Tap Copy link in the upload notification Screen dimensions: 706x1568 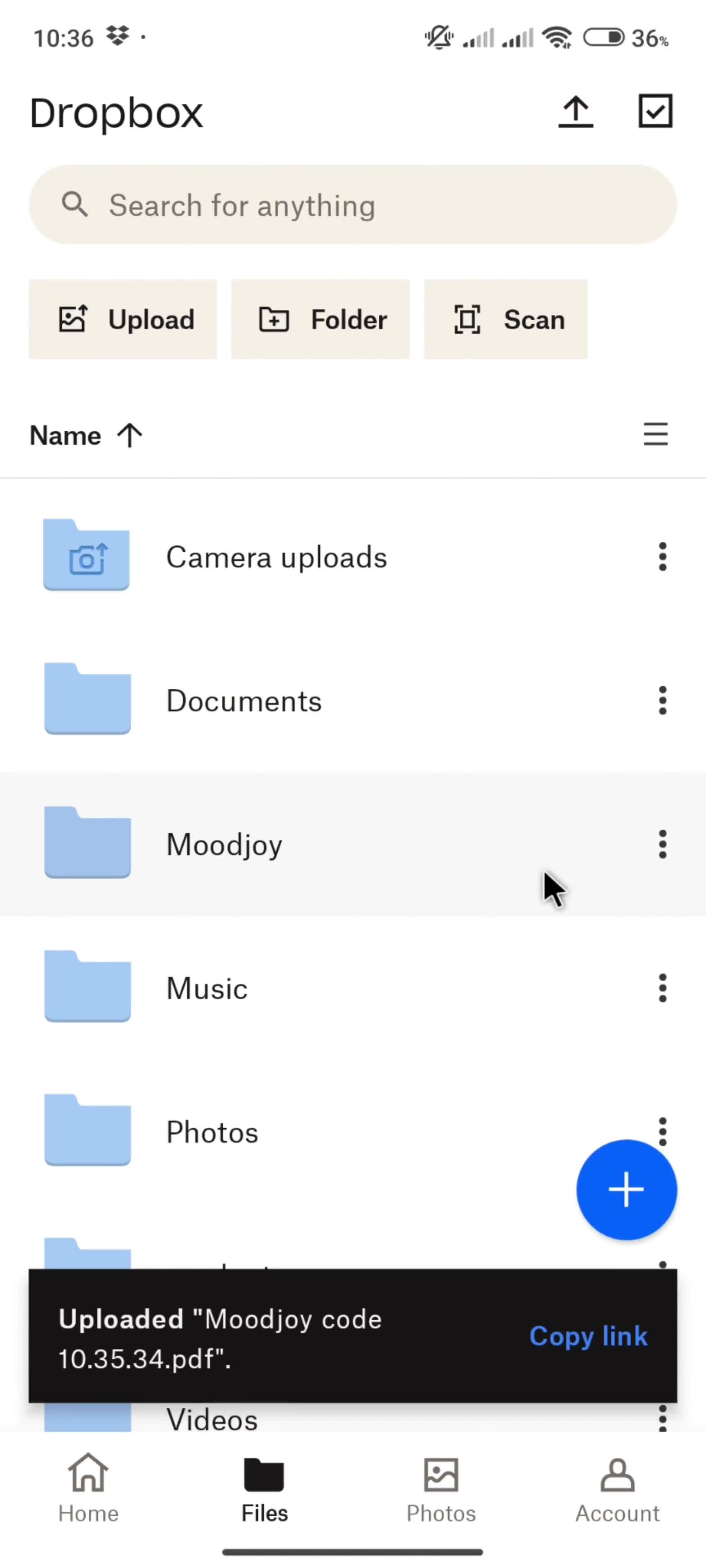point(588,1336)
